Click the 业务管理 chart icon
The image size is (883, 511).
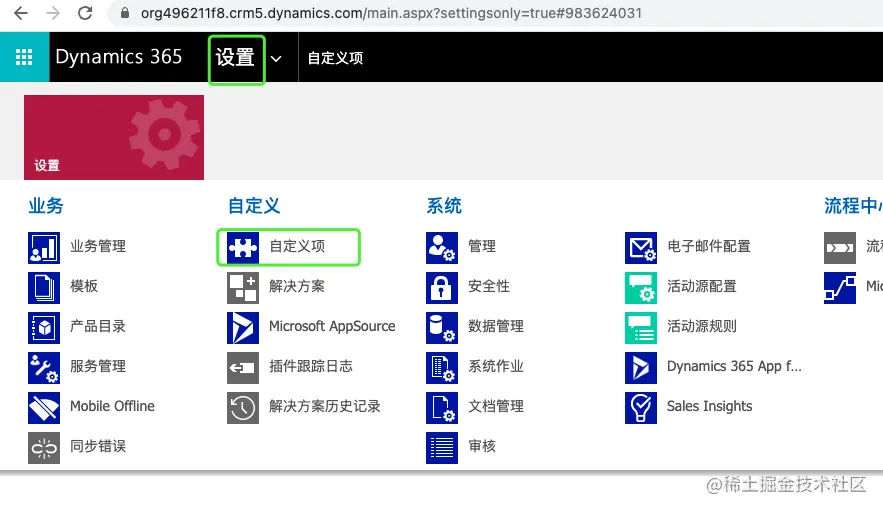pyautogui.click(x=44, y=247)
